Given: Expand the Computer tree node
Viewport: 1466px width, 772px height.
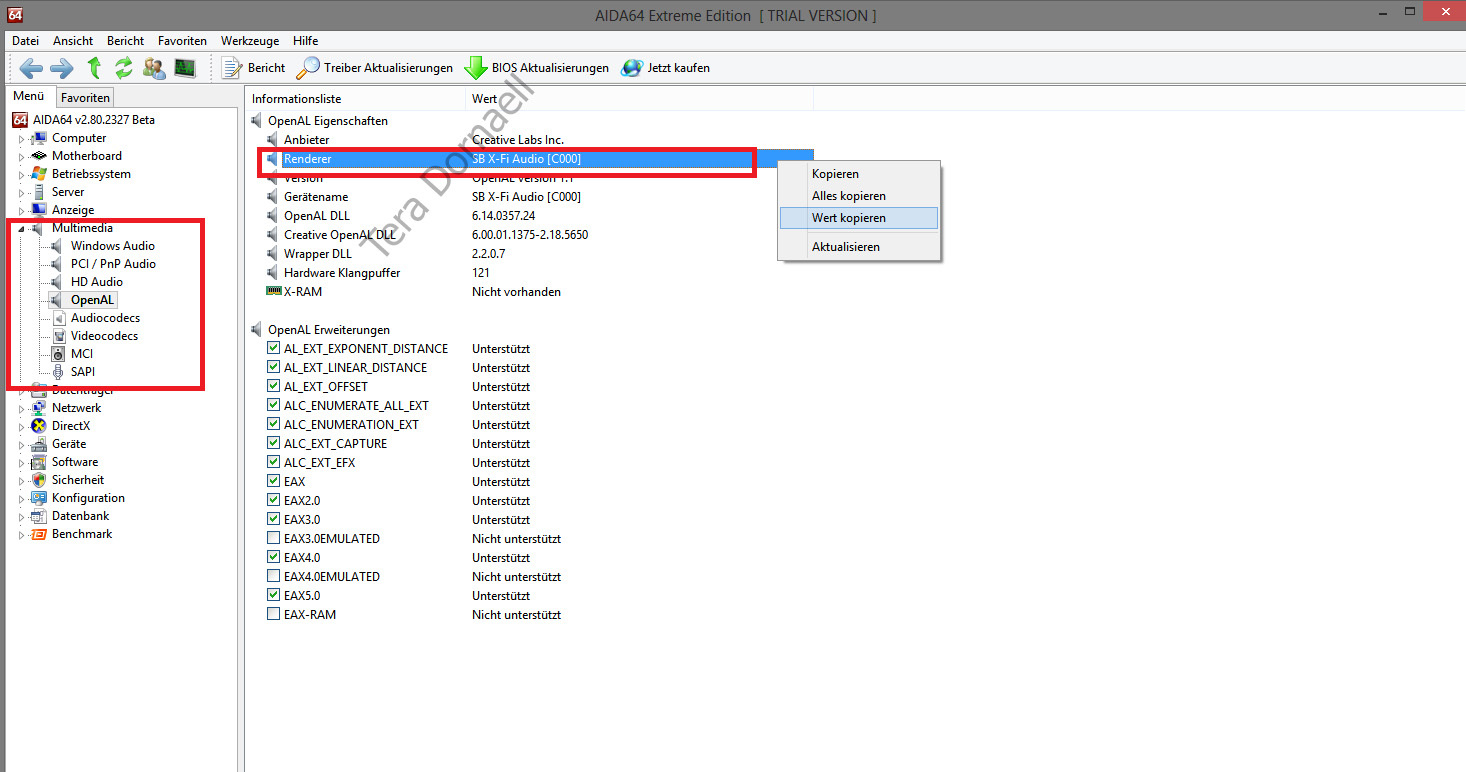Looking at the screenshot, I should (x=22, y=139).
